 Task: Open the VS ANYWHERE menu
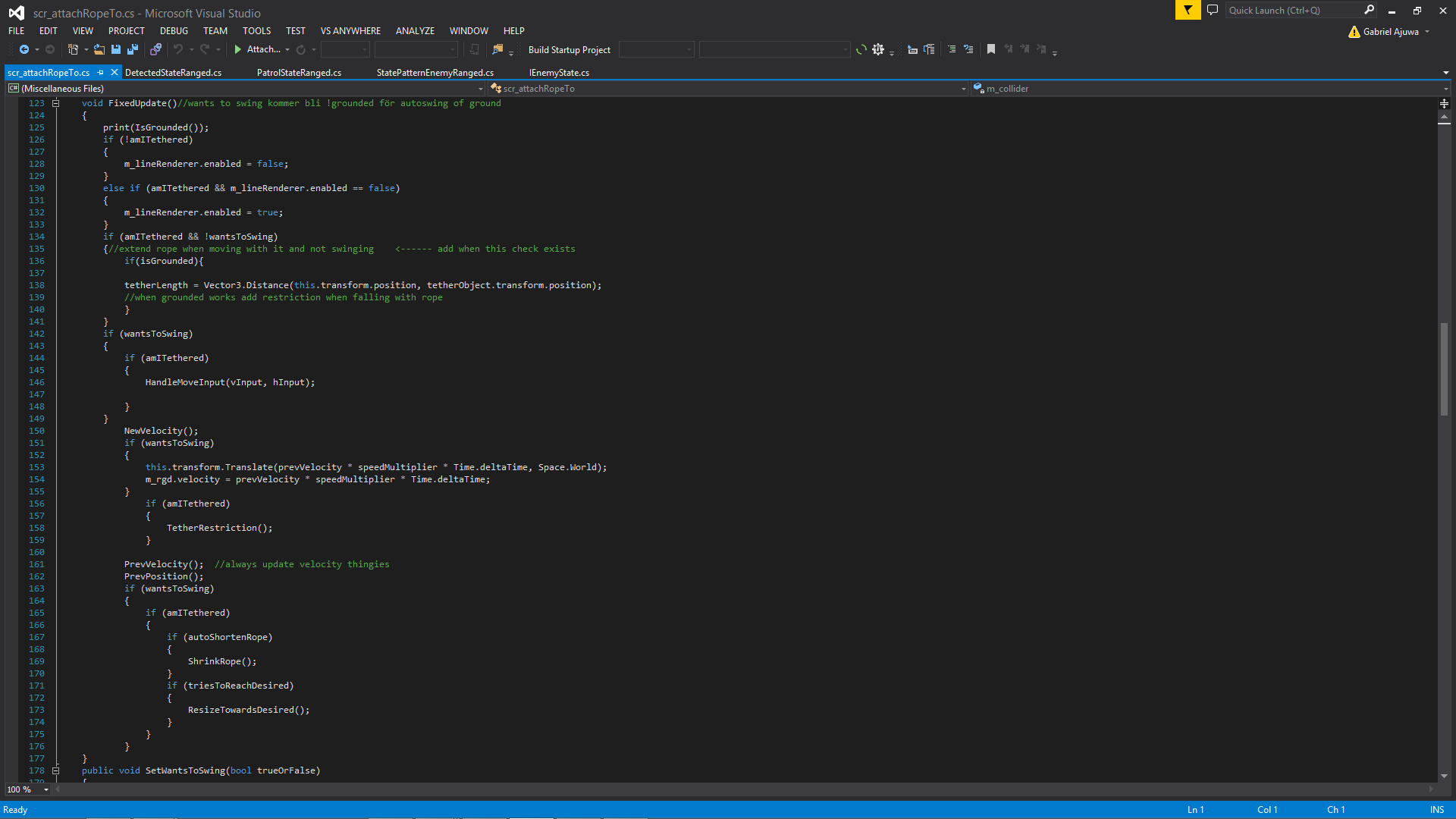[350, 31]
